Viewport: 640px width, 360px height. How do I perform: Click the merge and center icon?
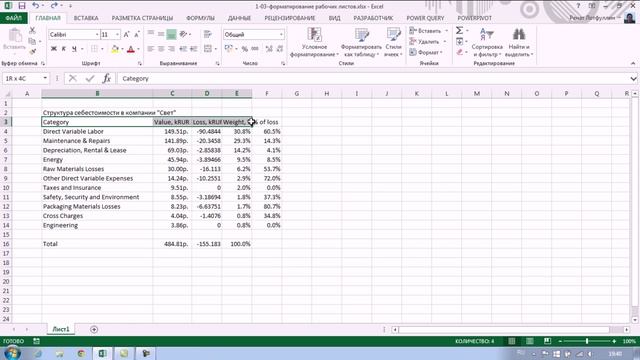(x=208, y=49)
